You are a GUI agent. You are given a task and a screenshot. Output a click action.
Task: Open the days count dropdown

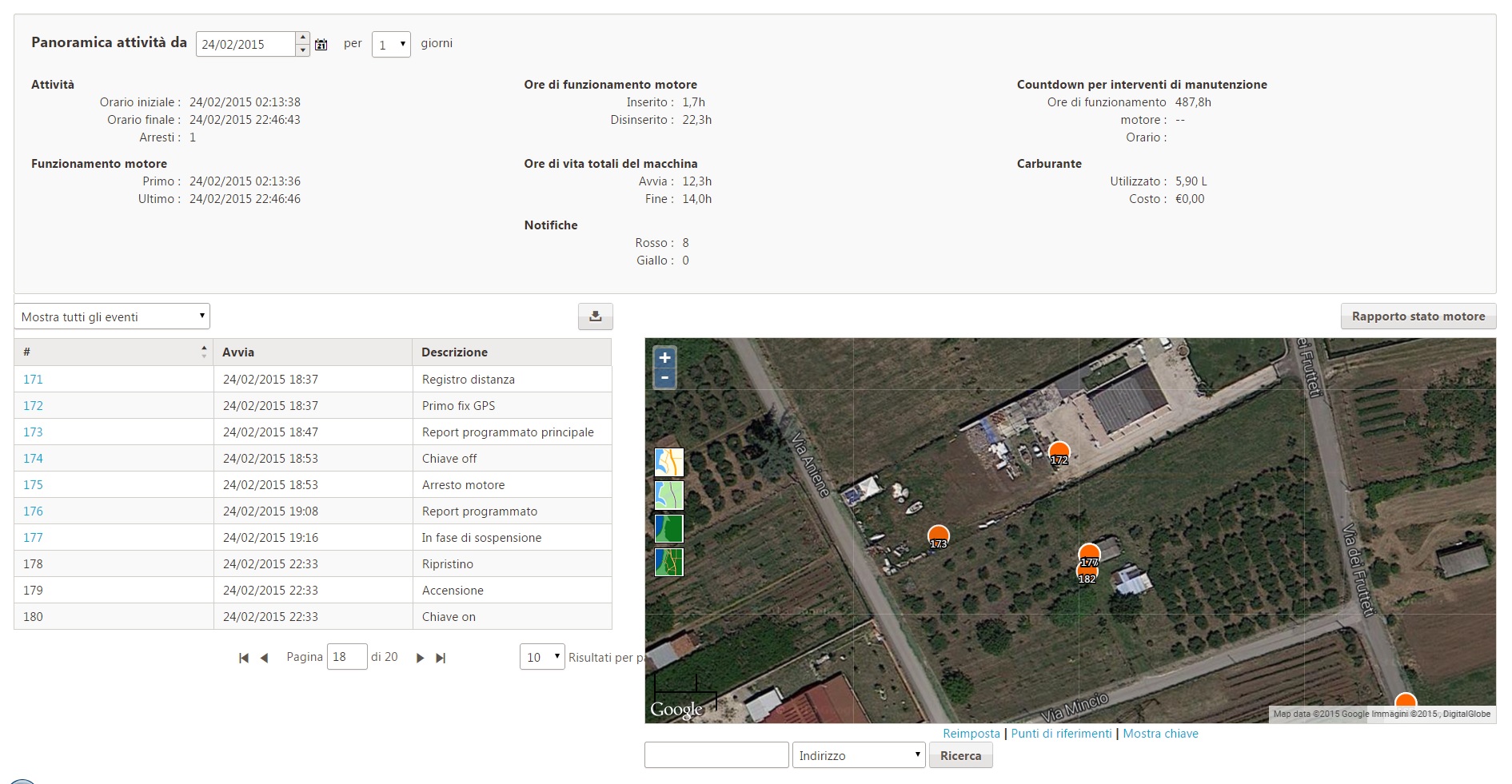tap(391, 45)
